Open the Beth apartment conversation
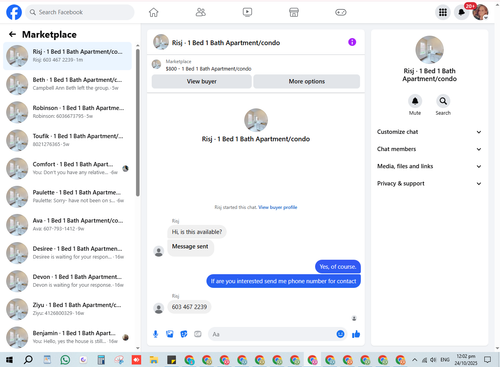Image resolution: width=500 pixels, height=367 pixels. 67,84
